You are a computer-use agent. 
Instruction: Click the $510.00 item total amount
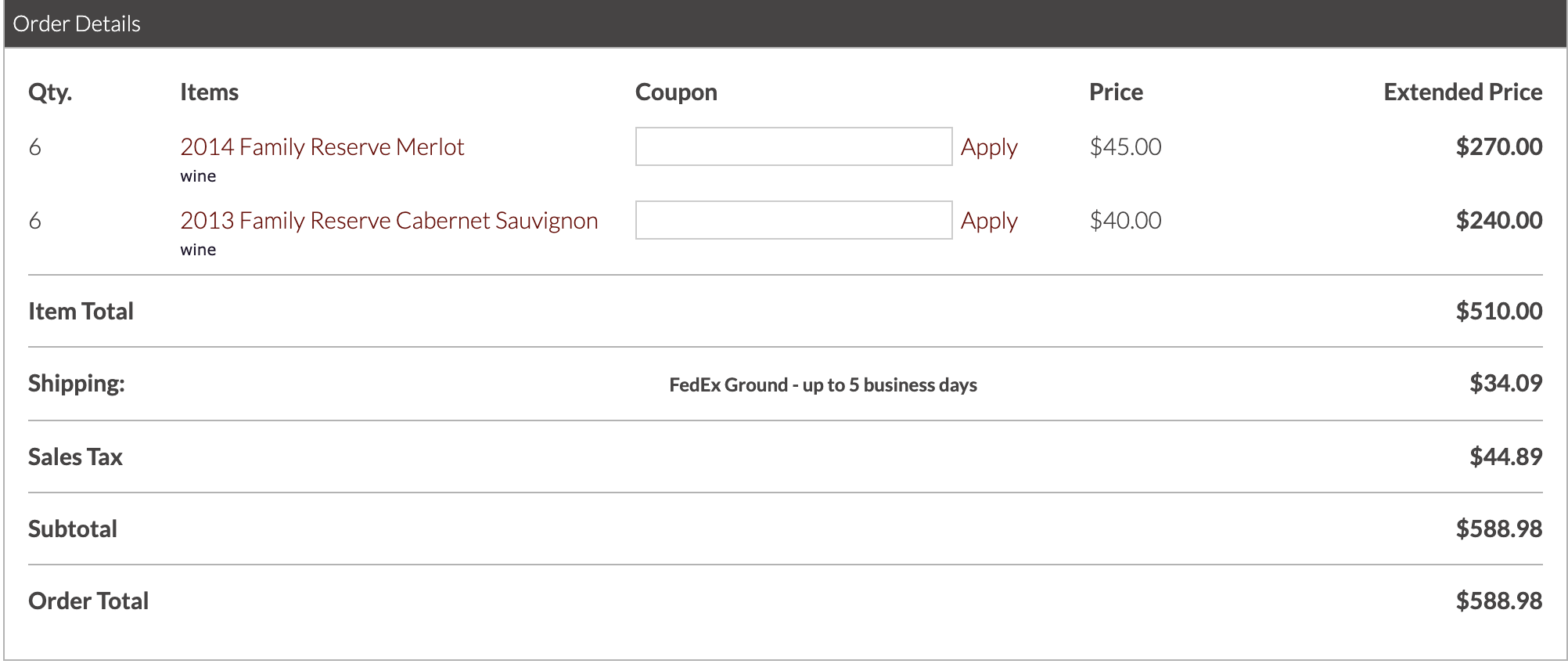(1498, 311)
